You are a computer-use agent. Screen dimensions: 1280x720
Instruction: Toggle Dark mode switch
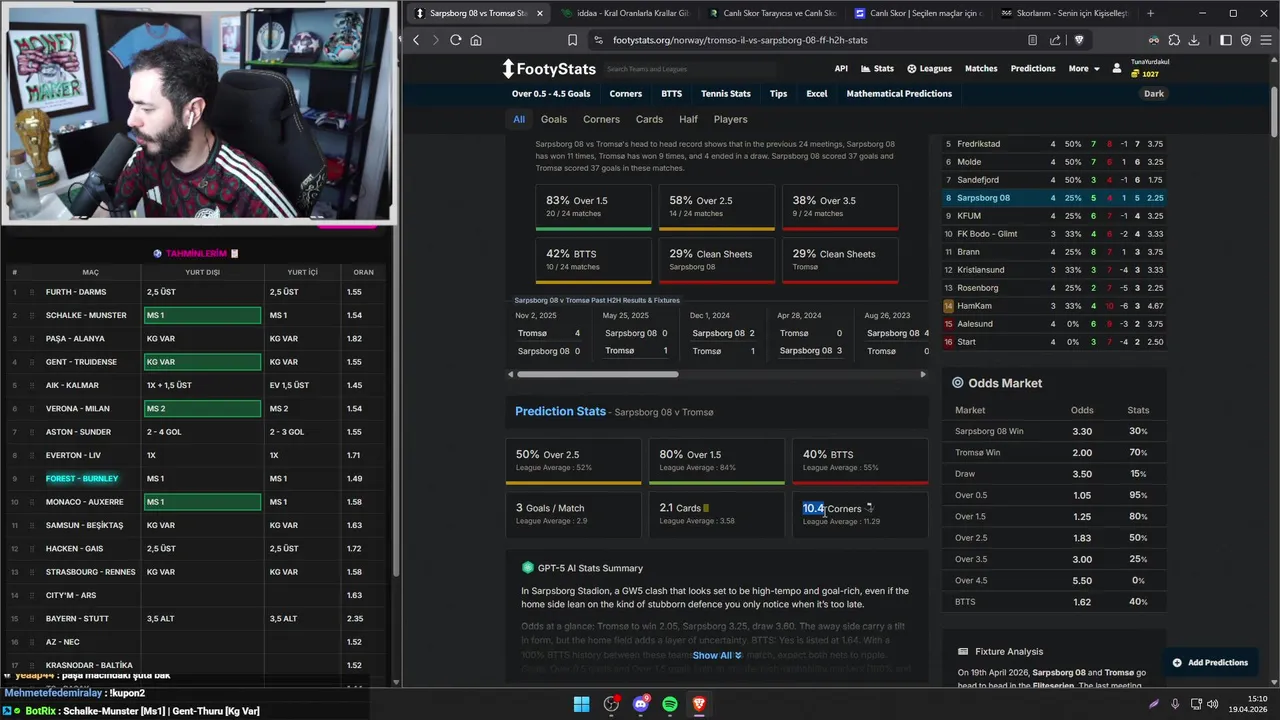tap(1154, 94)
